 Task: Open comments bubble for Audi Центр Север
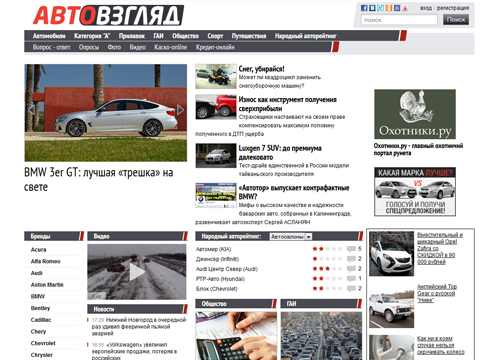click(351, 269)
